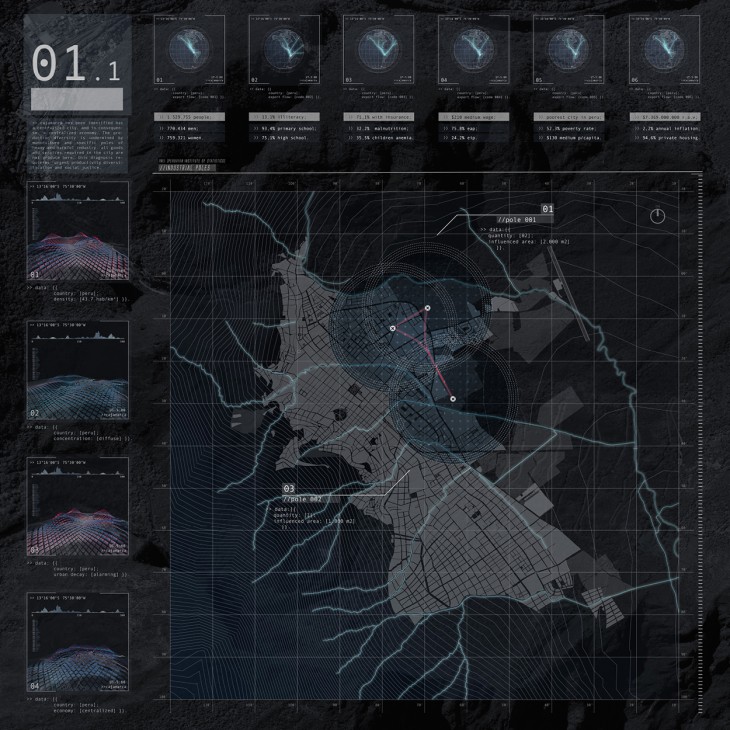Open globe diagram 04
The width and height of the screenshot is (730, 730).
pyautogui.click(x=473, y=49)
